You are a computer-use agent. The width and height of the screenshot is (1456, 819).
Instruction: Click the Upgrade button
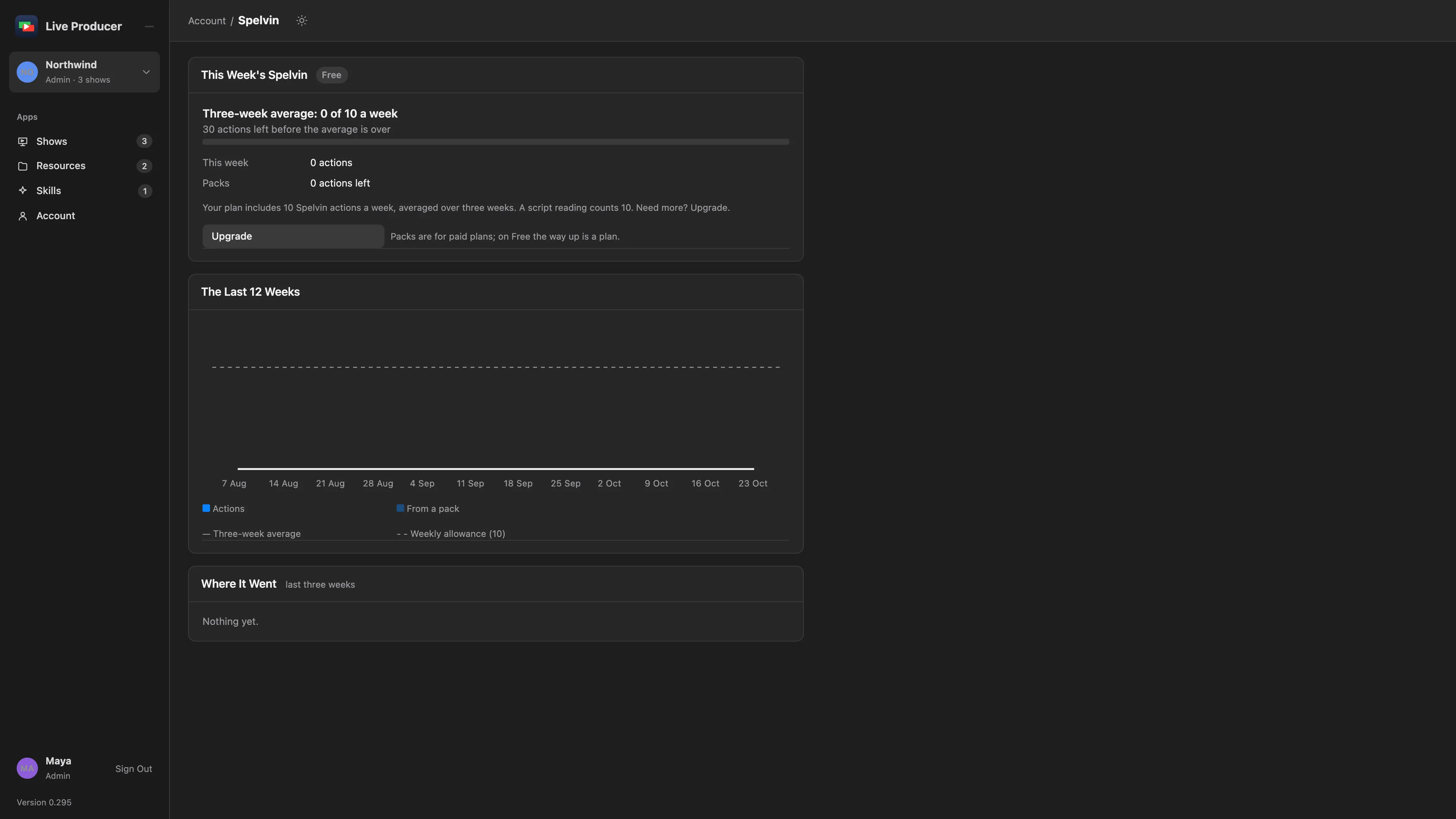pos(293,236)
